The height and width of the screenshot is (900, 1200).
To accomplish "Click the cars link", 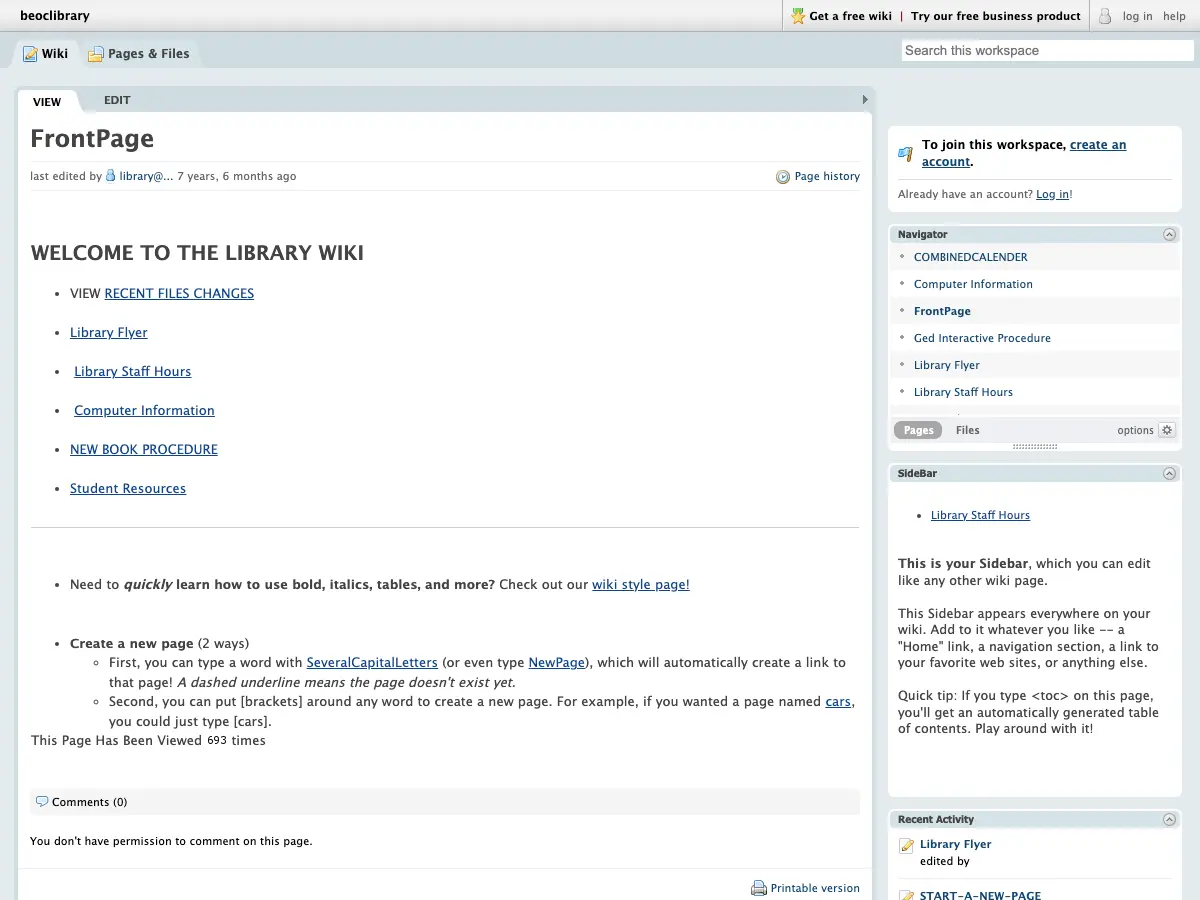I will click(838, 701).
